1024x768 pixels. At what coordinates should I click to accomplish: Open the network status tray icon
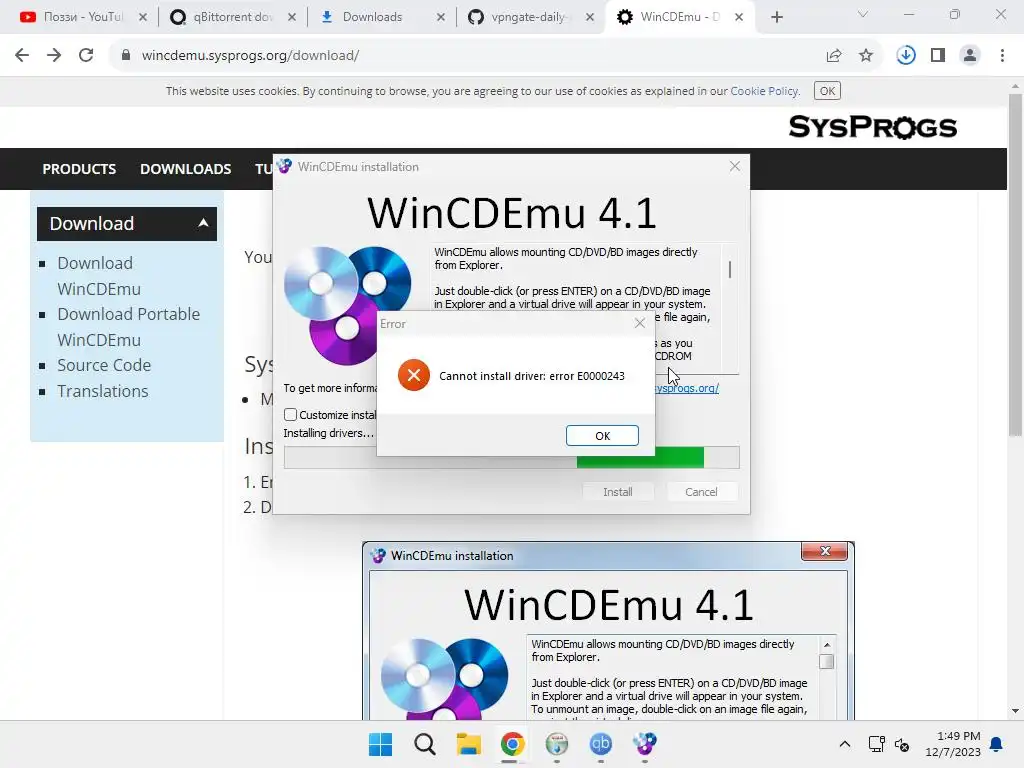point(876,744)
